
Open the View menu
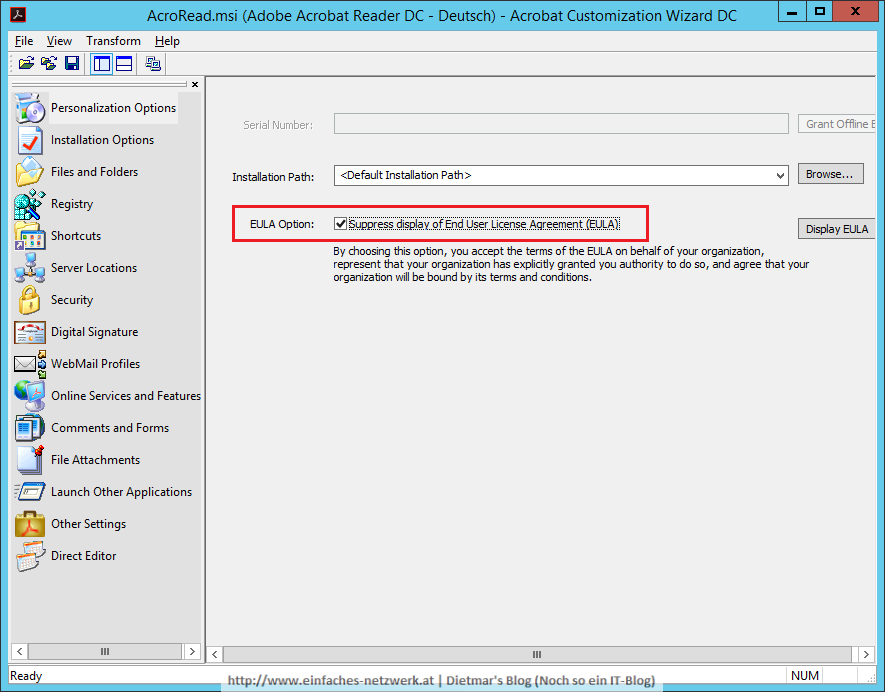coord(59,41)
